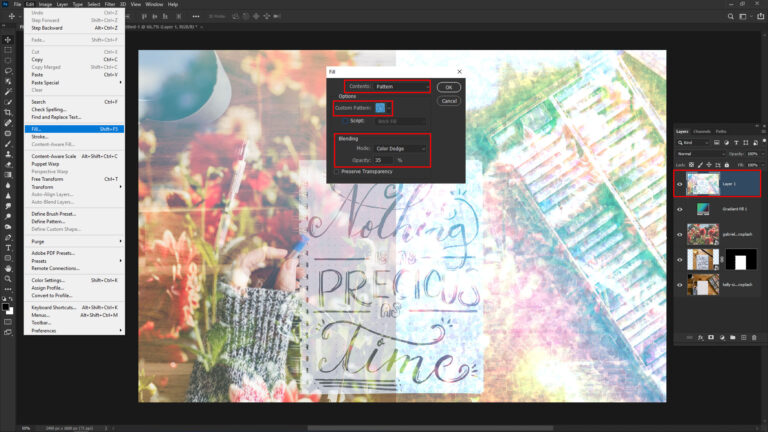Select the Hand tool

(8, 268)
